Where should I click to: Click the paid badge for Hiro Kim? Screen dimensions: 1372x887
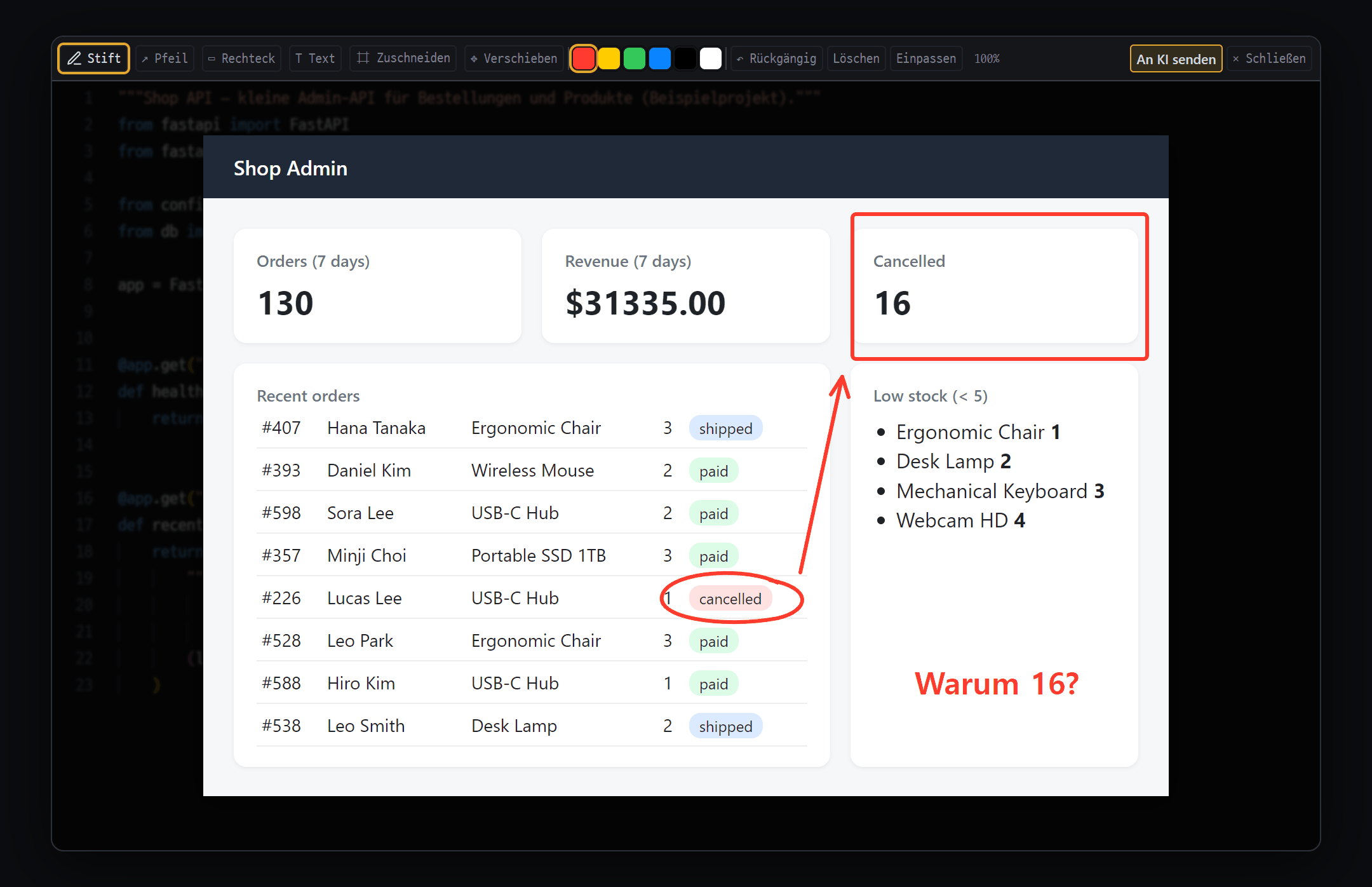point(713,684)
